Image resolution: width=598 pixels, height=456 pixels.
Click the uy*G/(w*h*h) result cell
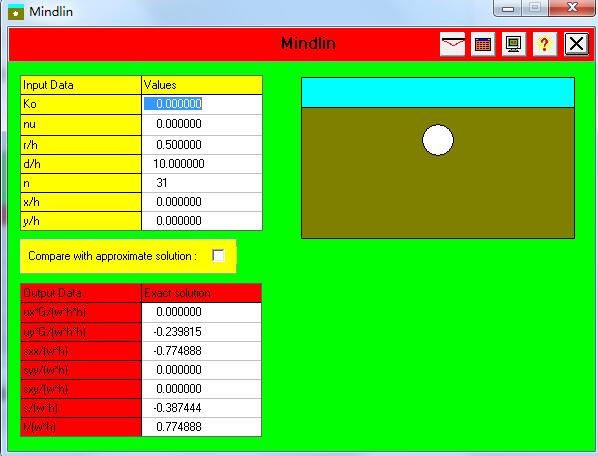(x=201, y=332)
